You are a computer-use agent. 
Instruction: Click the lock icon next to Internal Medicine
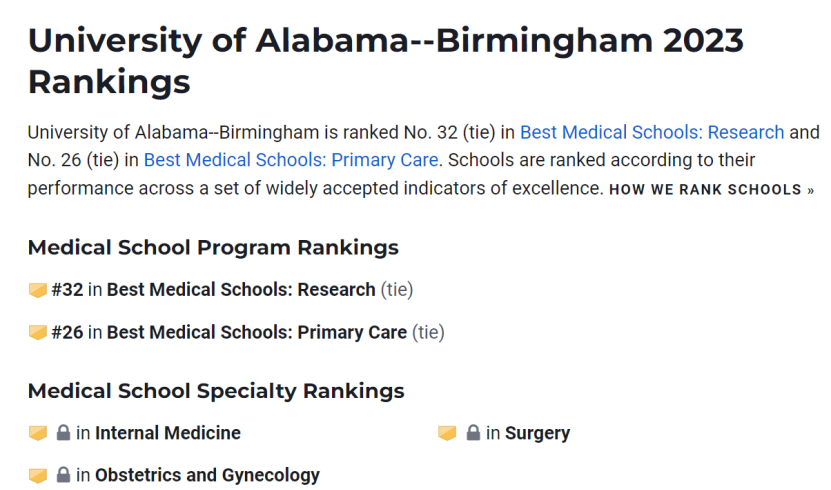point(63,433)
